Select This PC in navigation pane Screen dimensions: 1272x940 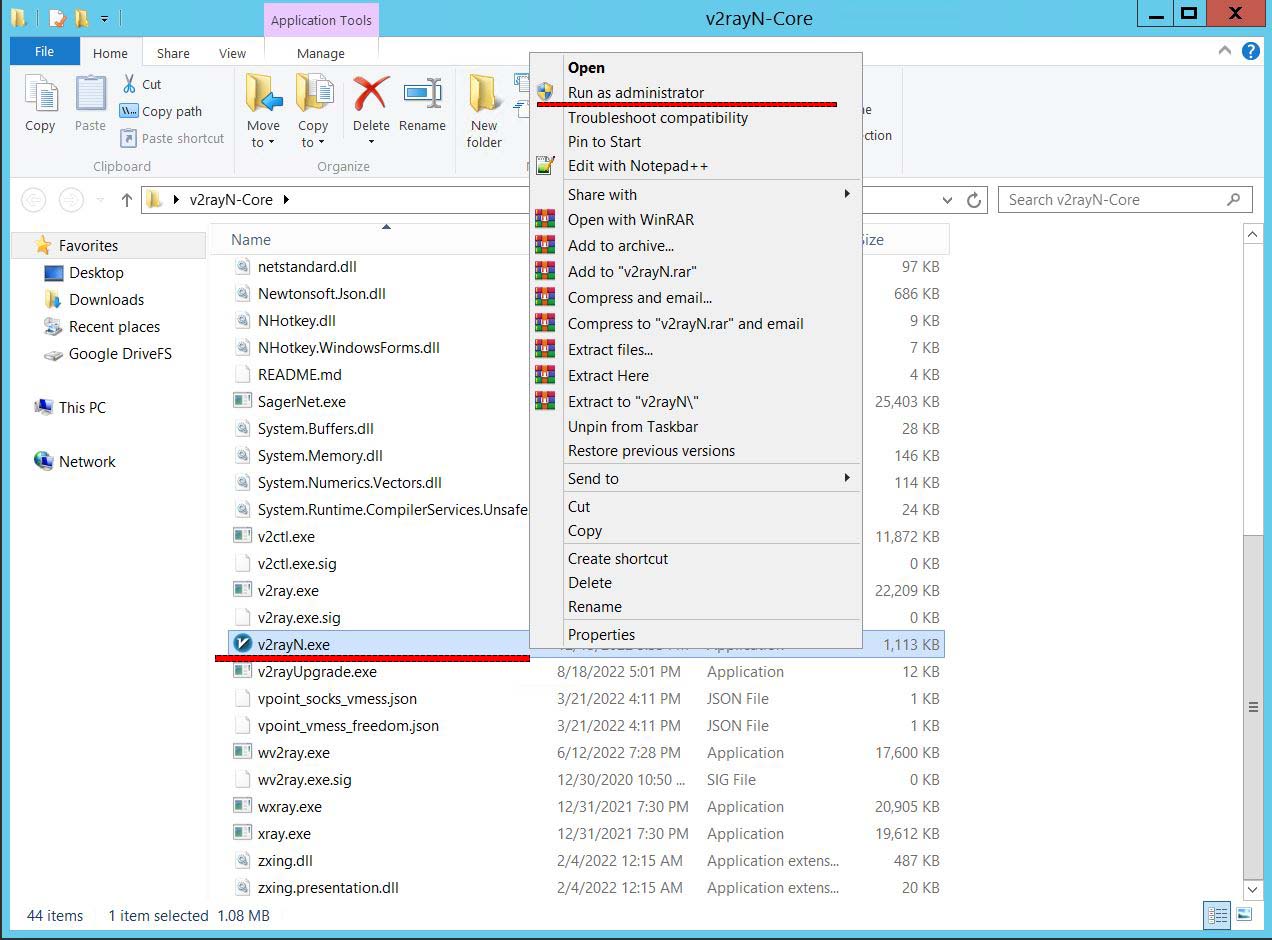[82, 407]
